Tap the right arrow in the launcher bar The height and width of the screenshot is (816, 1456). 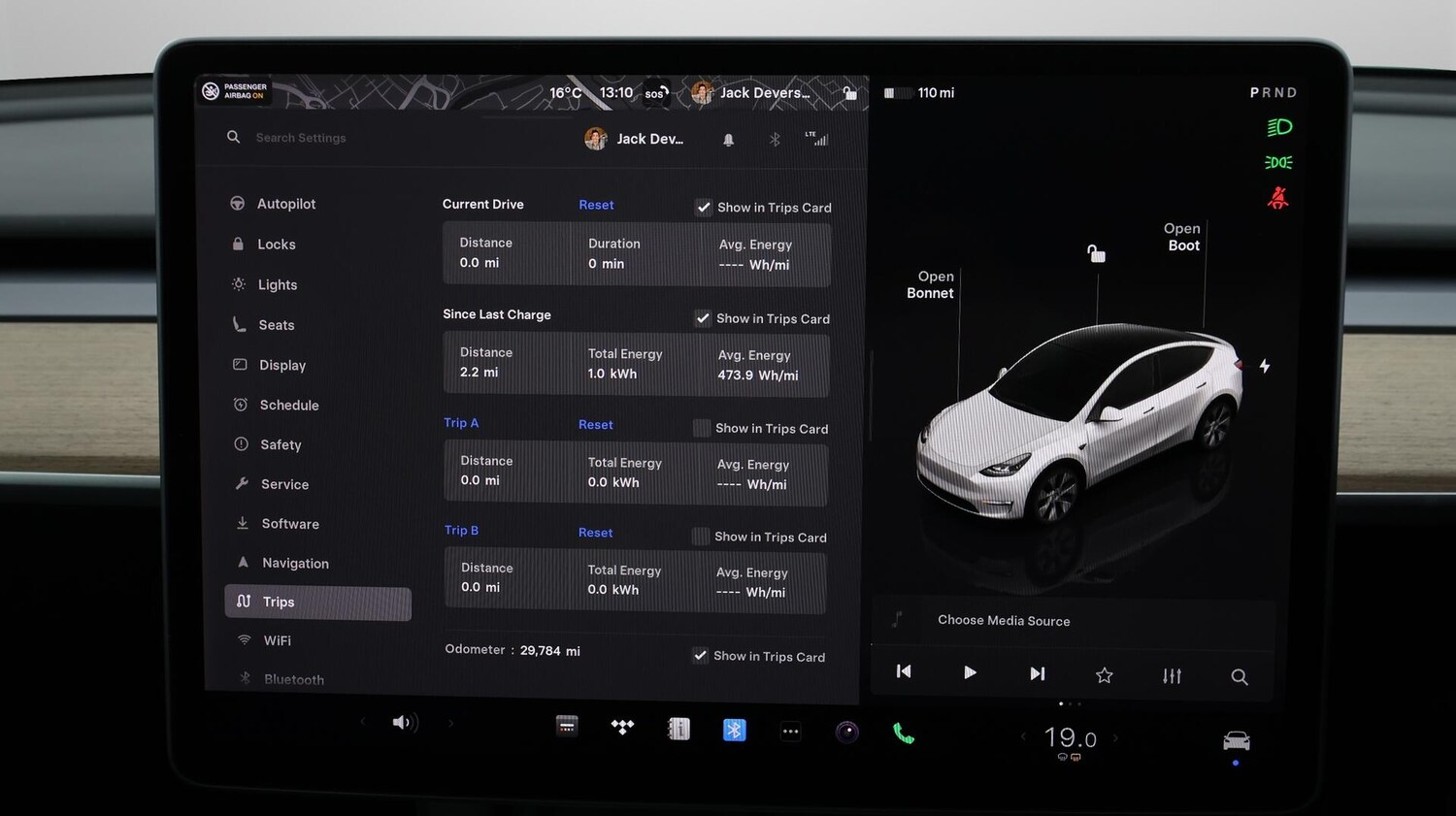(x=450, y=723)
